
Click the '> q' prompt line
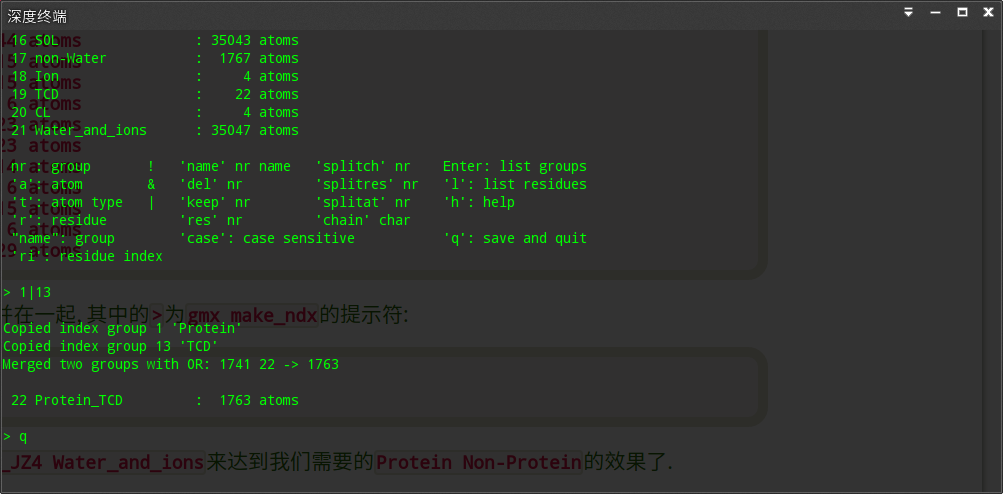[15, 437]
